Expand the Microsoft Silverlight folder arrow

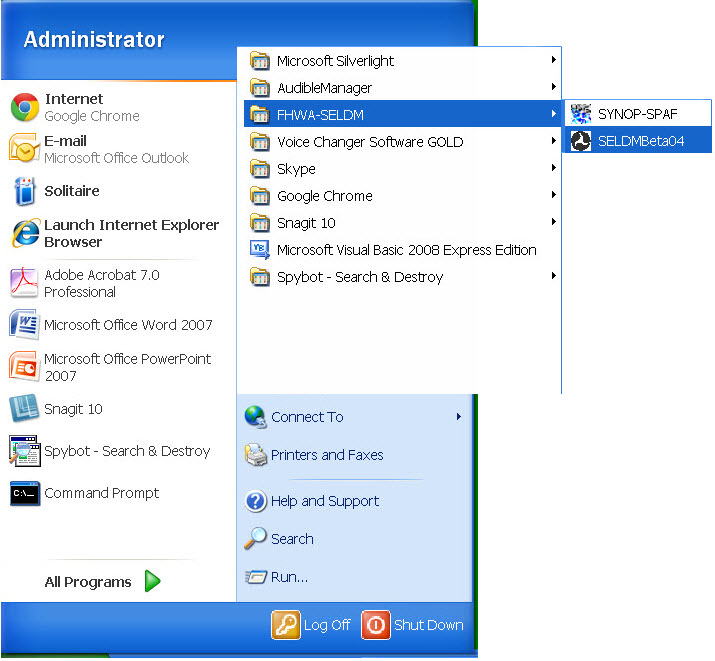553,61
